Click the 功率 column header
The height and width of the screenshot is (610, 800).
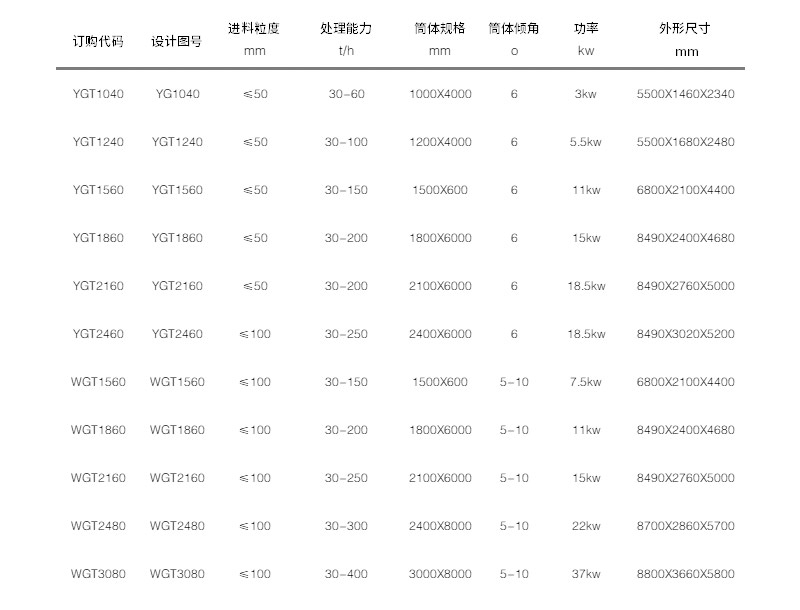click(586, 29)
